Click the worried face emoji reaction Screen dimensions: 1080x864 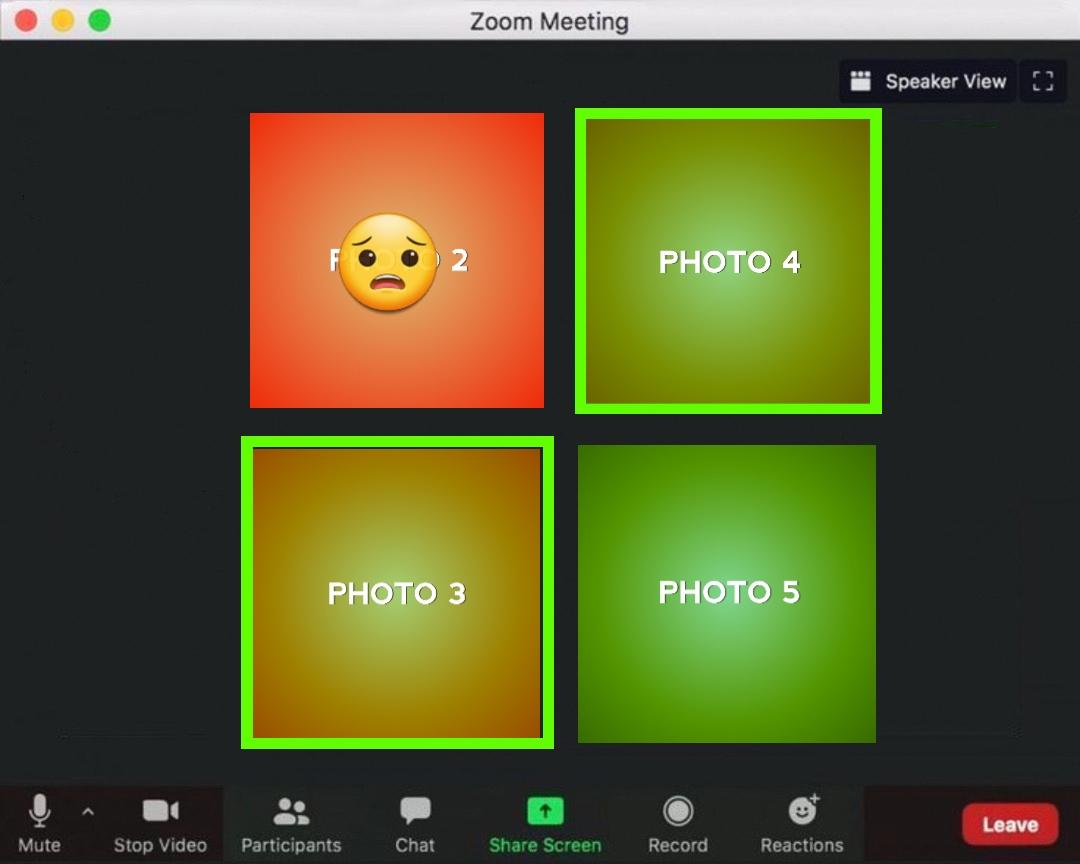388,262
